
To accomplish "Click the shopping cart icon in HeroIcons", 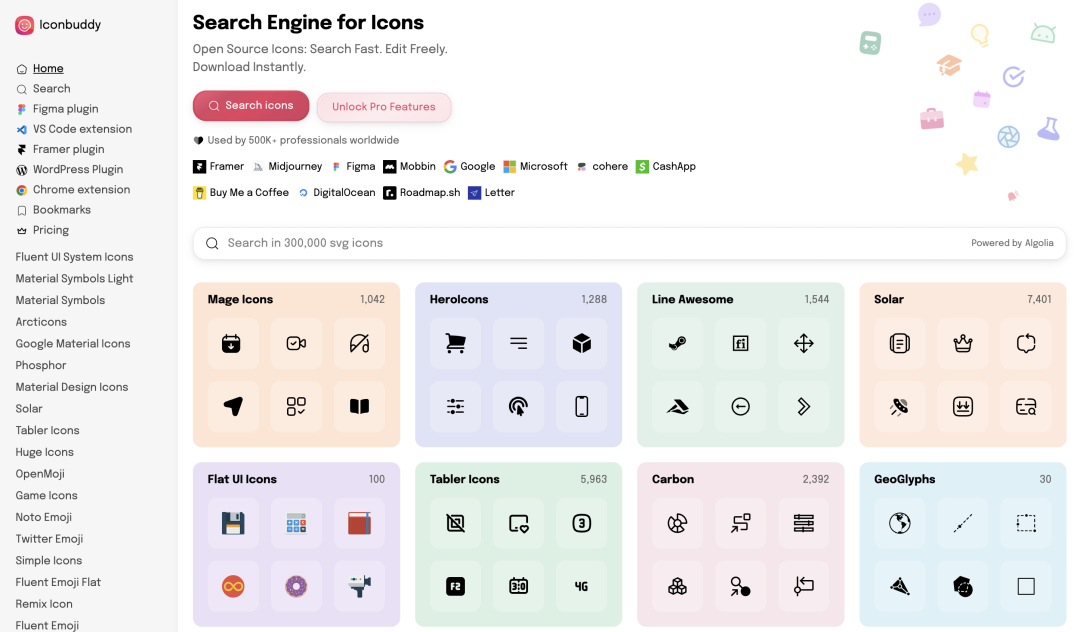I will click(x=455, y=343).
